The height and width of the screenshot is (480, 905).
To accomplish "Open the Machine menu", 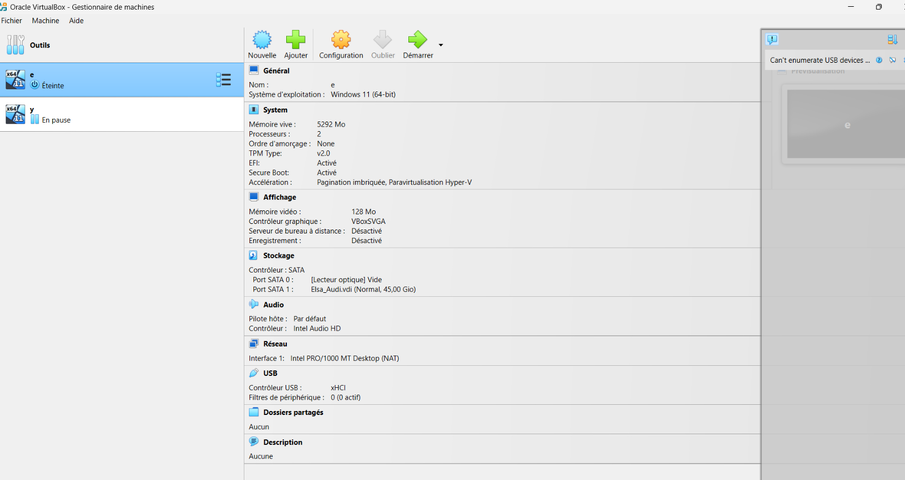I will (46, 20).
